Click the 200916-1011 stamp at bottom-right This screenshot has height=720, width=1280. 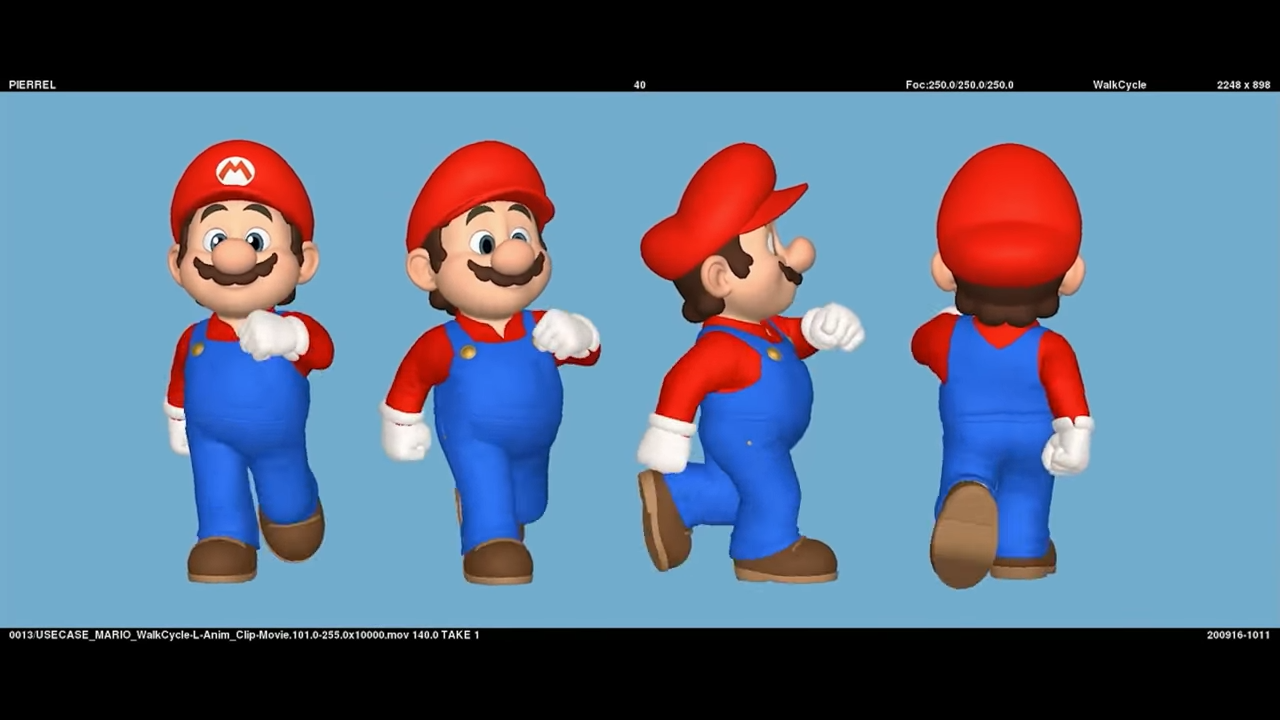(1238, 635)
